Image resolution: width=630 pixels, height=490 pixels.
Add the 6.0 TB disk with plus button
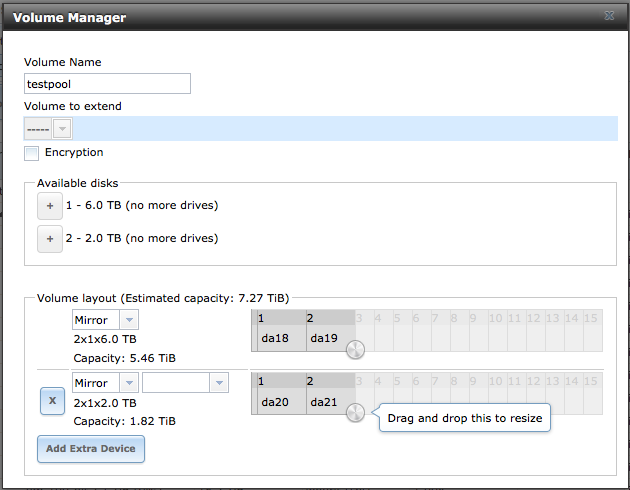point(50,206)
